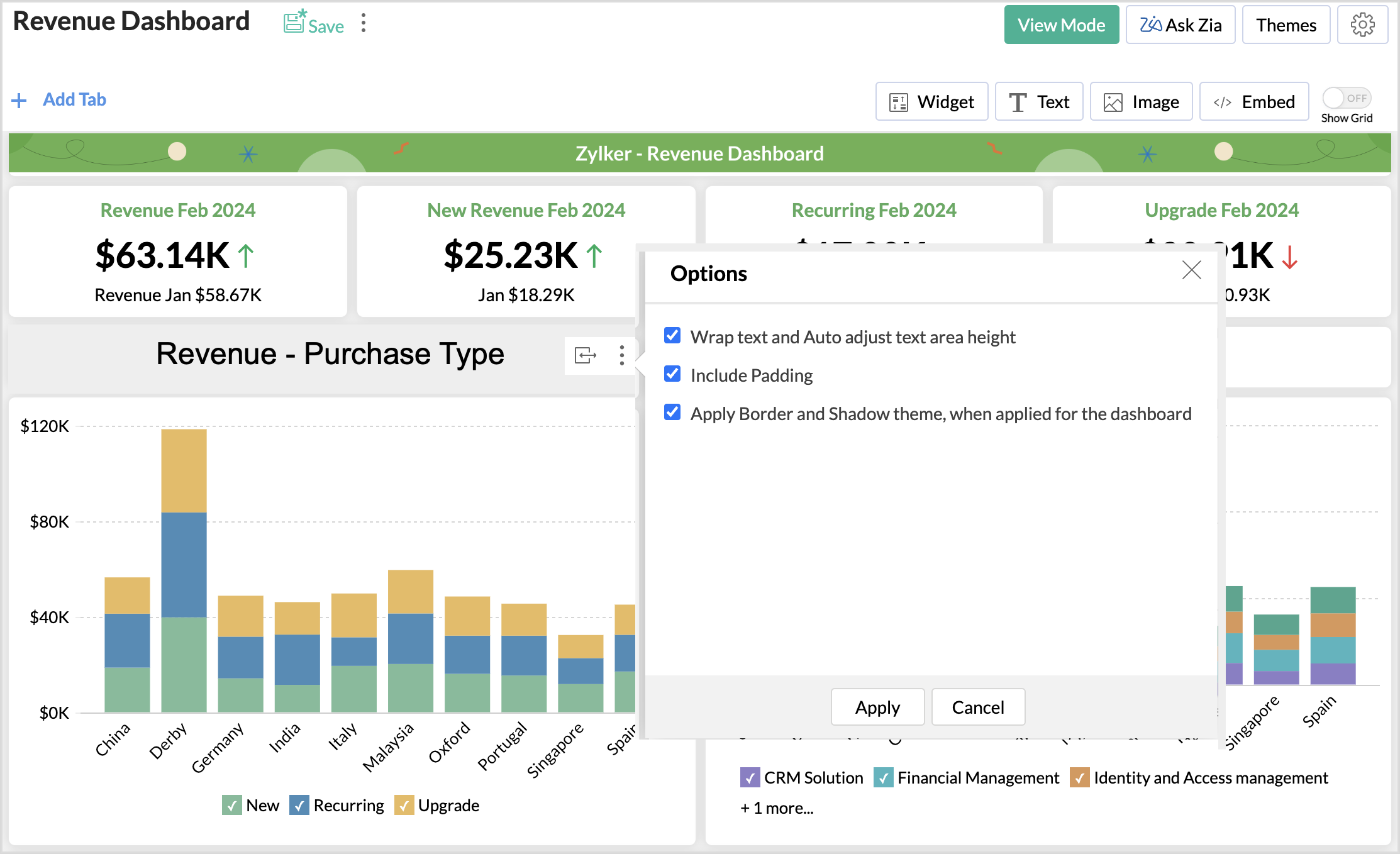Close the Options dialog with the X
The image size is (1400, 854).
click(x=1191, y=270)
